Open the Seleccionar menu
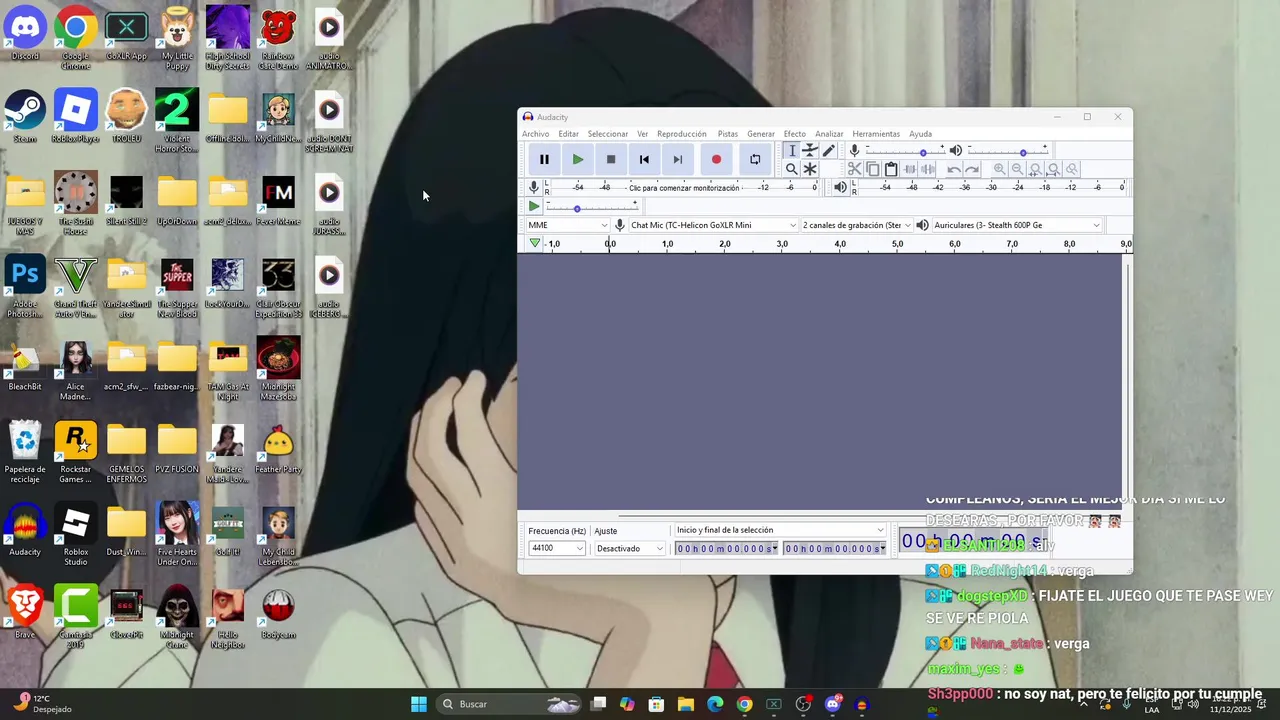The height and width of the screenshot is (720, 1280). coord(608,134)
